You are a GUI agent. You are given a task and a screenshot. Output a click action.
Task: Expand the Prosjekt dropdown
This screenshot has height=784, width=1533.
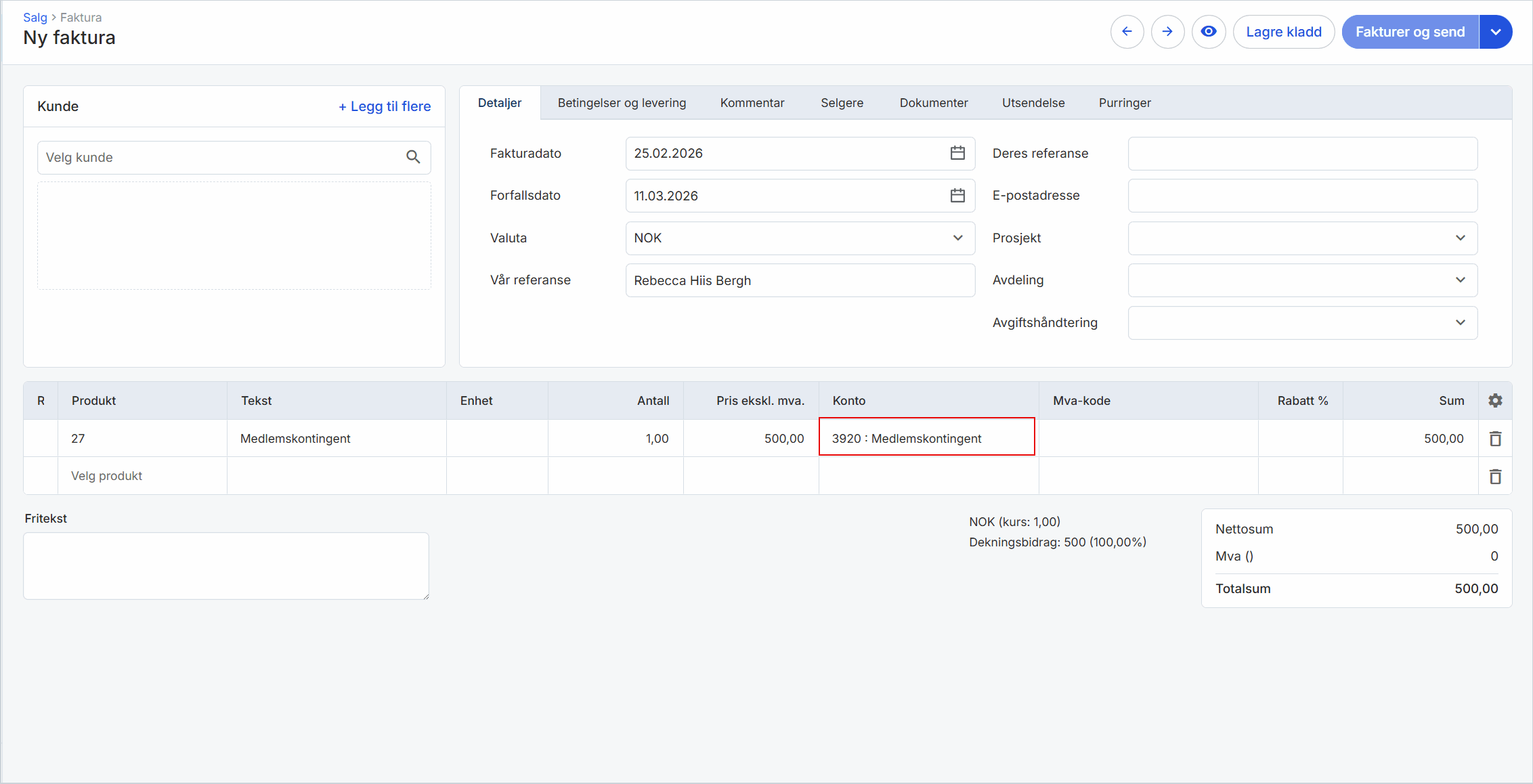[1302, 238]
